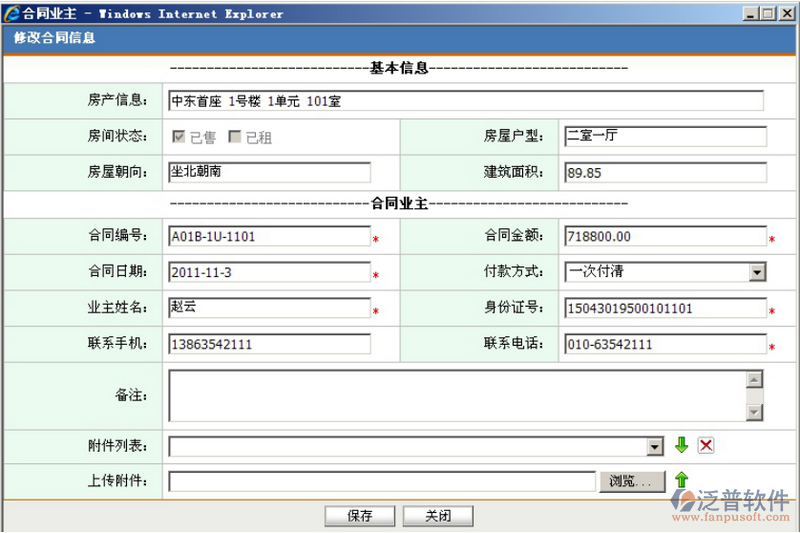Close the 合同业主 window
The height and width of the screenshot is (533, 800).
coord(787,14)
